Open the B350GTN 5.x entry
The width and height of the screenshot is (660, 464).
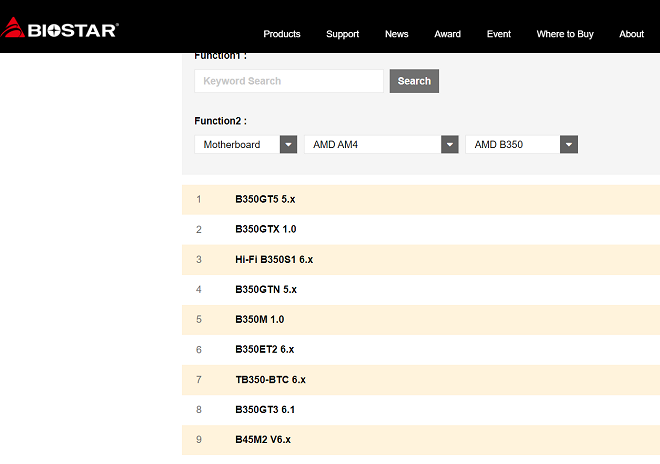(266, 289)
